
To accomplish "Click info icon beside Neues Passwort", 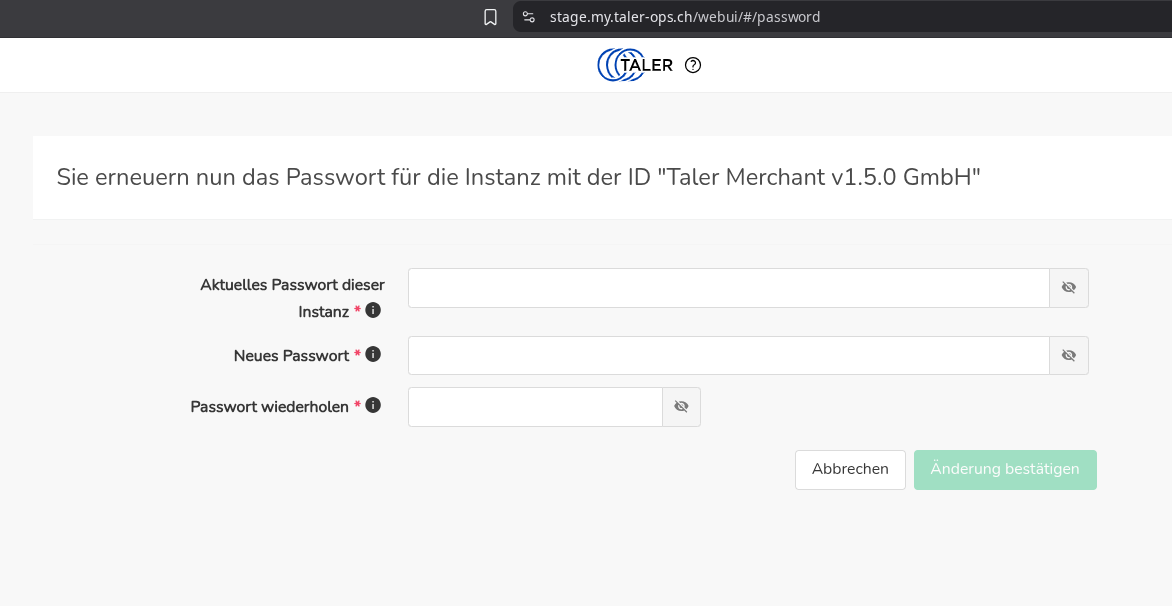I will [x=373, y=354].
